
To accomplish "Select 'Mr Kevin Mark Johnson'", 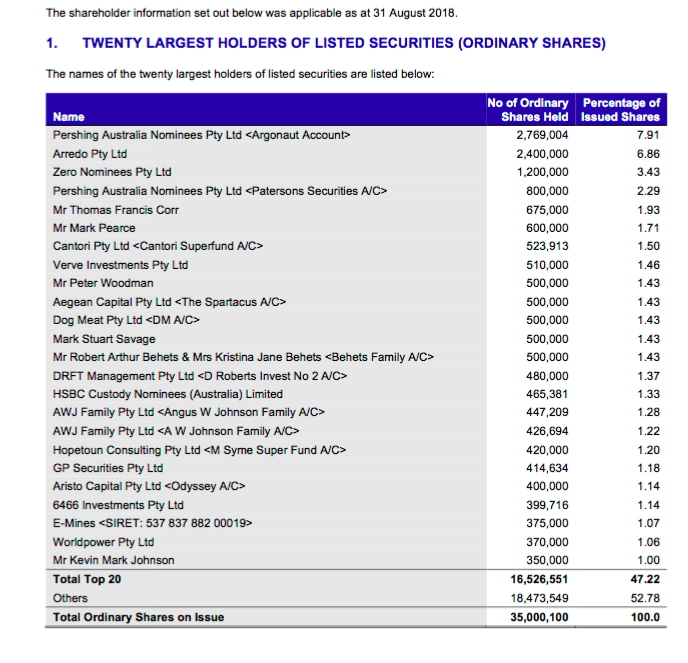I will pyautogui.click(x=114, y=560).
